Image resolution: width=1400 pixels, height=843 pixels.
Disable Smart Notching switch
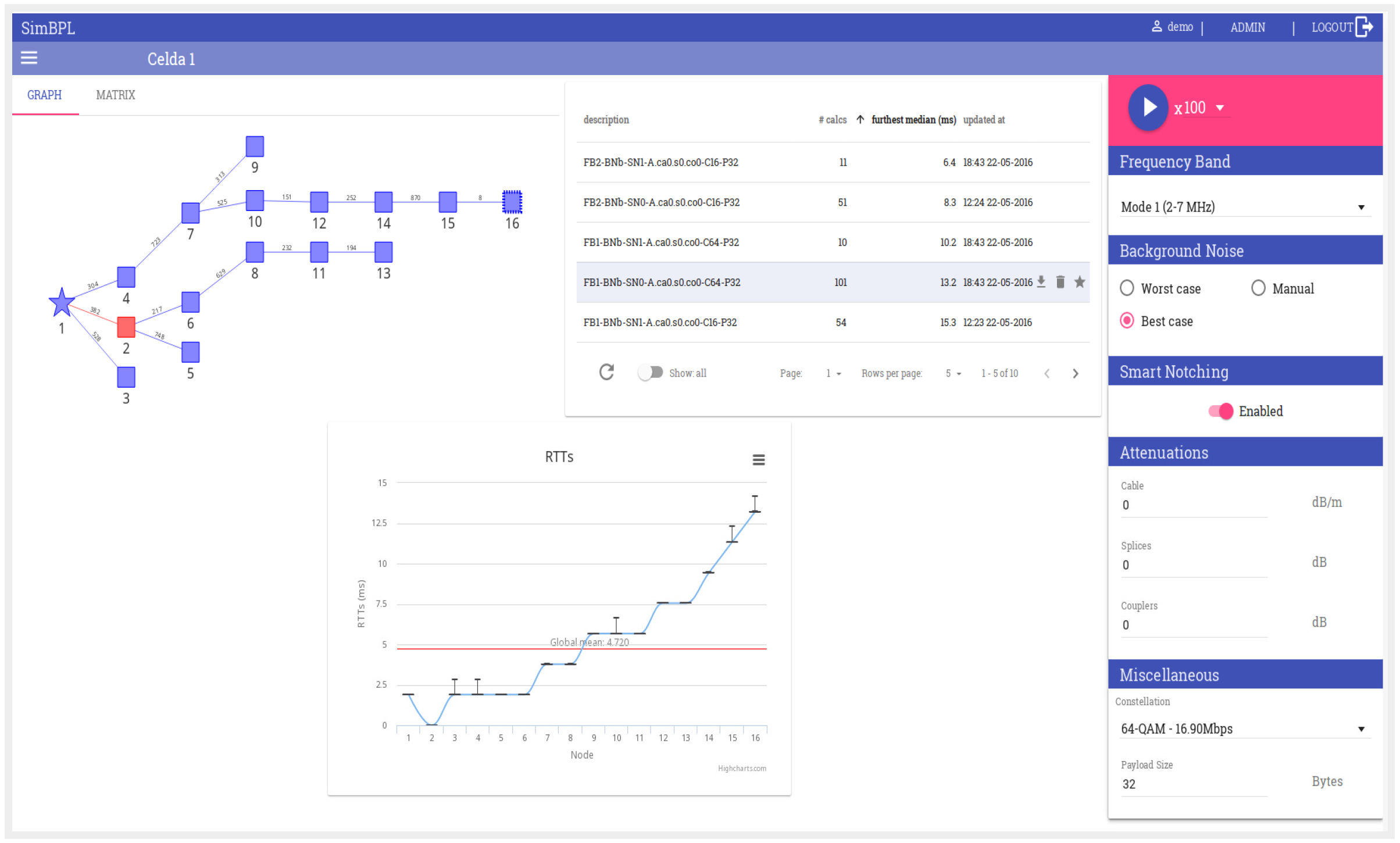(x=1220, y=411)
